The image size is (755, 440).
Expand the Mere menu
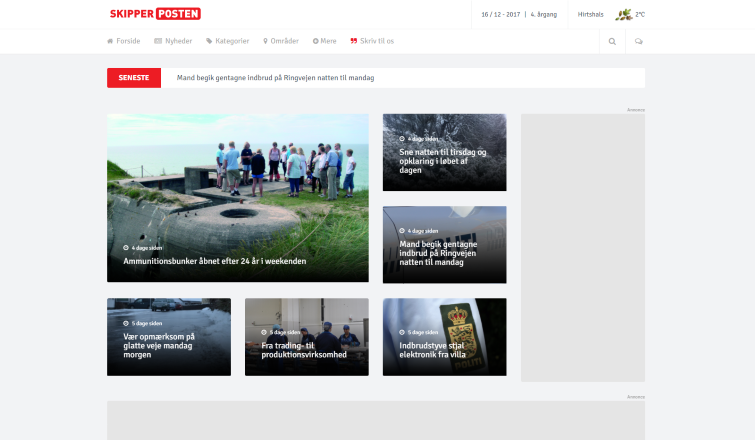coord(328,41)
